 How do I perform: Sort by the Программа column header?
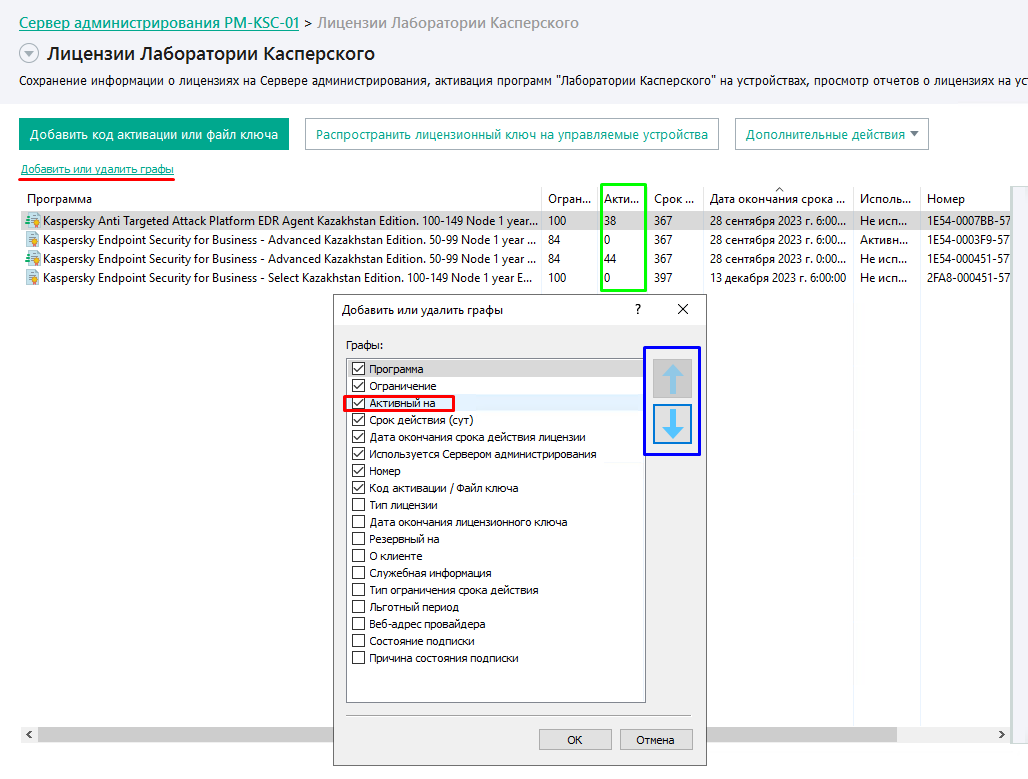click(x=282, y=199)
